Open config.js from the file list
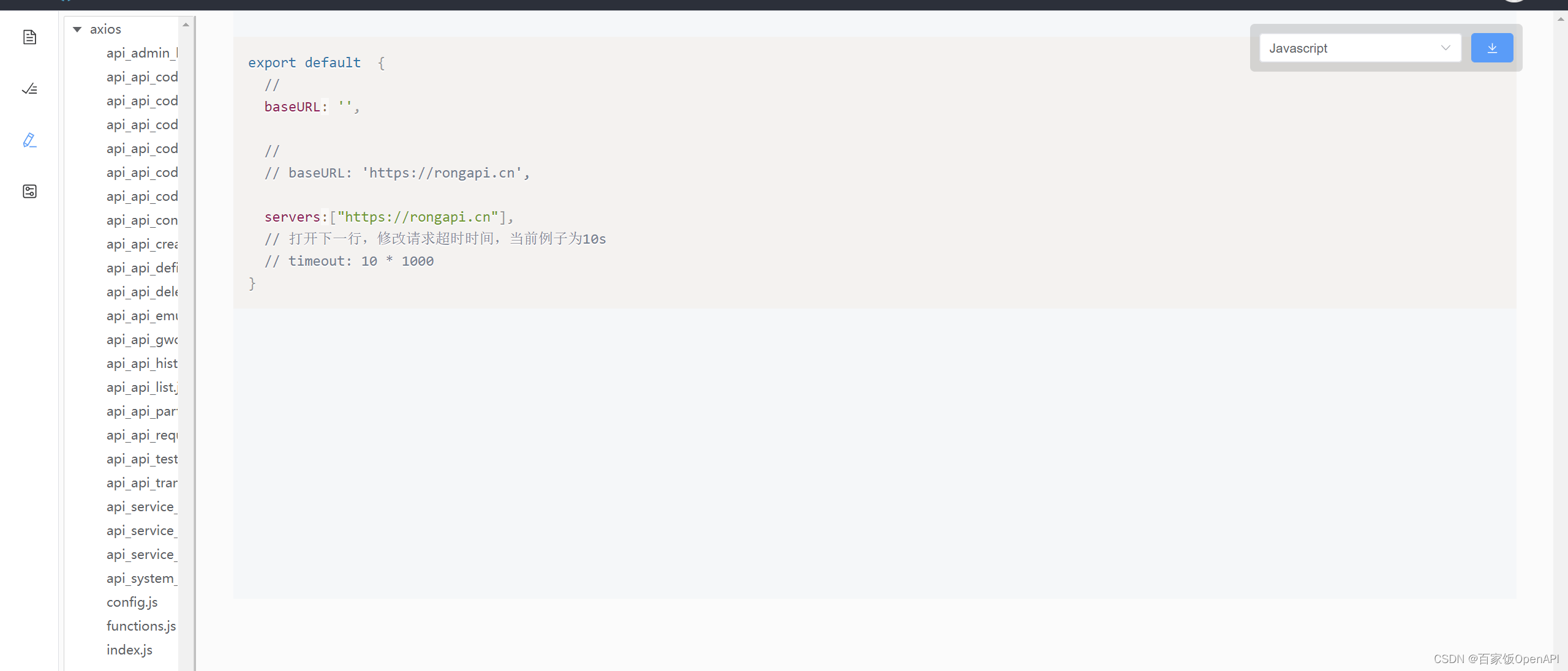 (132, 602)
